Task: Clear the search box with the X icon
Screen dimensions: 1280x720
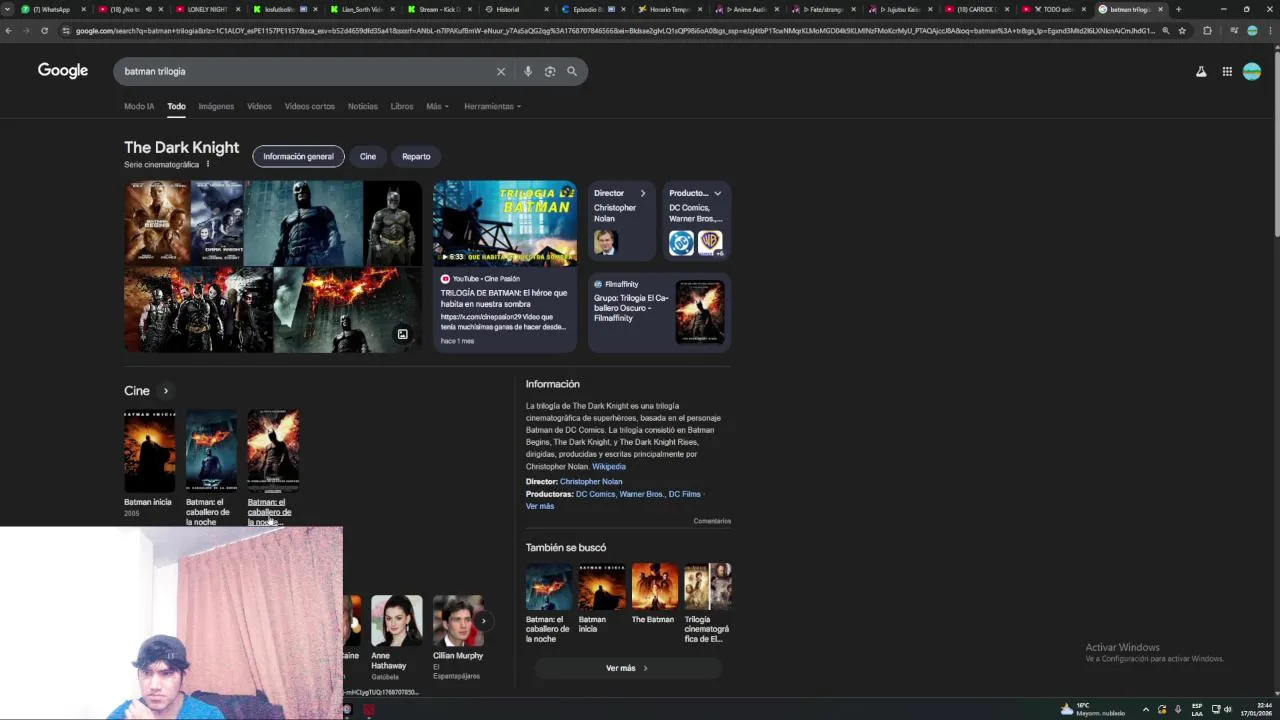Action: click(501, 71)
